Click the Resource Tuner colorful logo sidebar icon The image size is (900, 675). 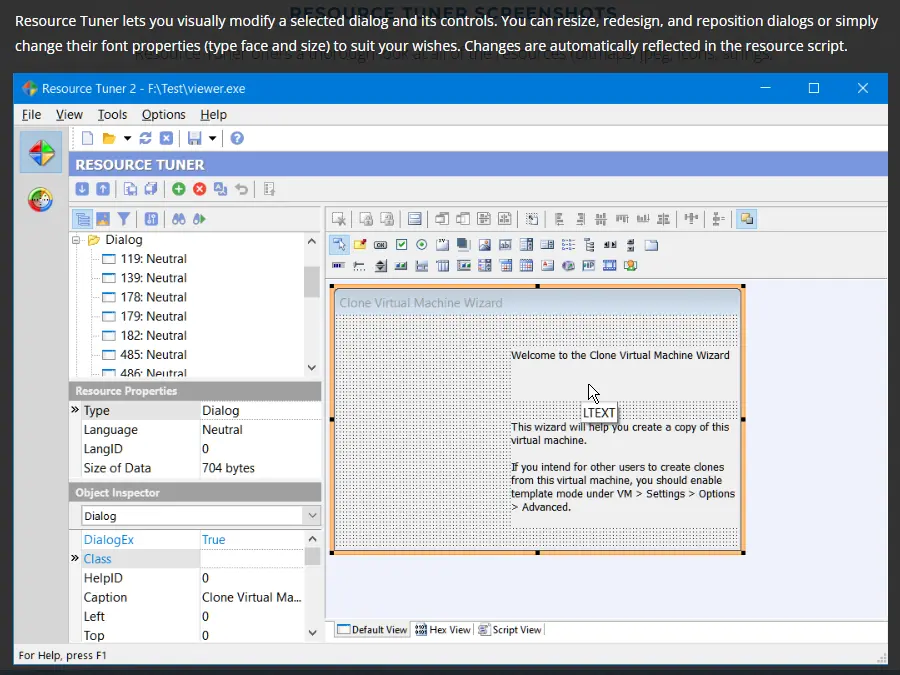click(x=41, y=152)
